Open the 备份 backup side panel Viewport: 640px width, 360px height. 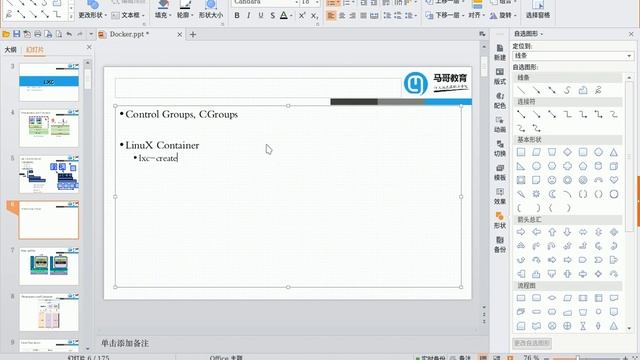[x=500, y=244]
